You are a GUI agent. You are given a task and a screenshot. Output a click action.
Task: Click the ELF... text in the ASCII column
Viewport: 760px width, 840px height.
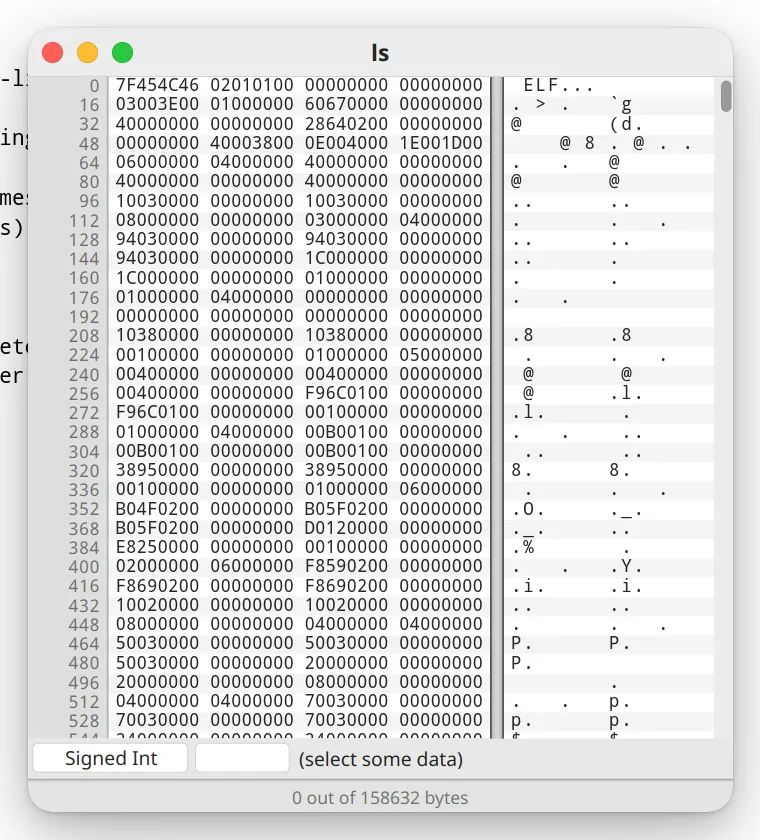coord(558,85)
